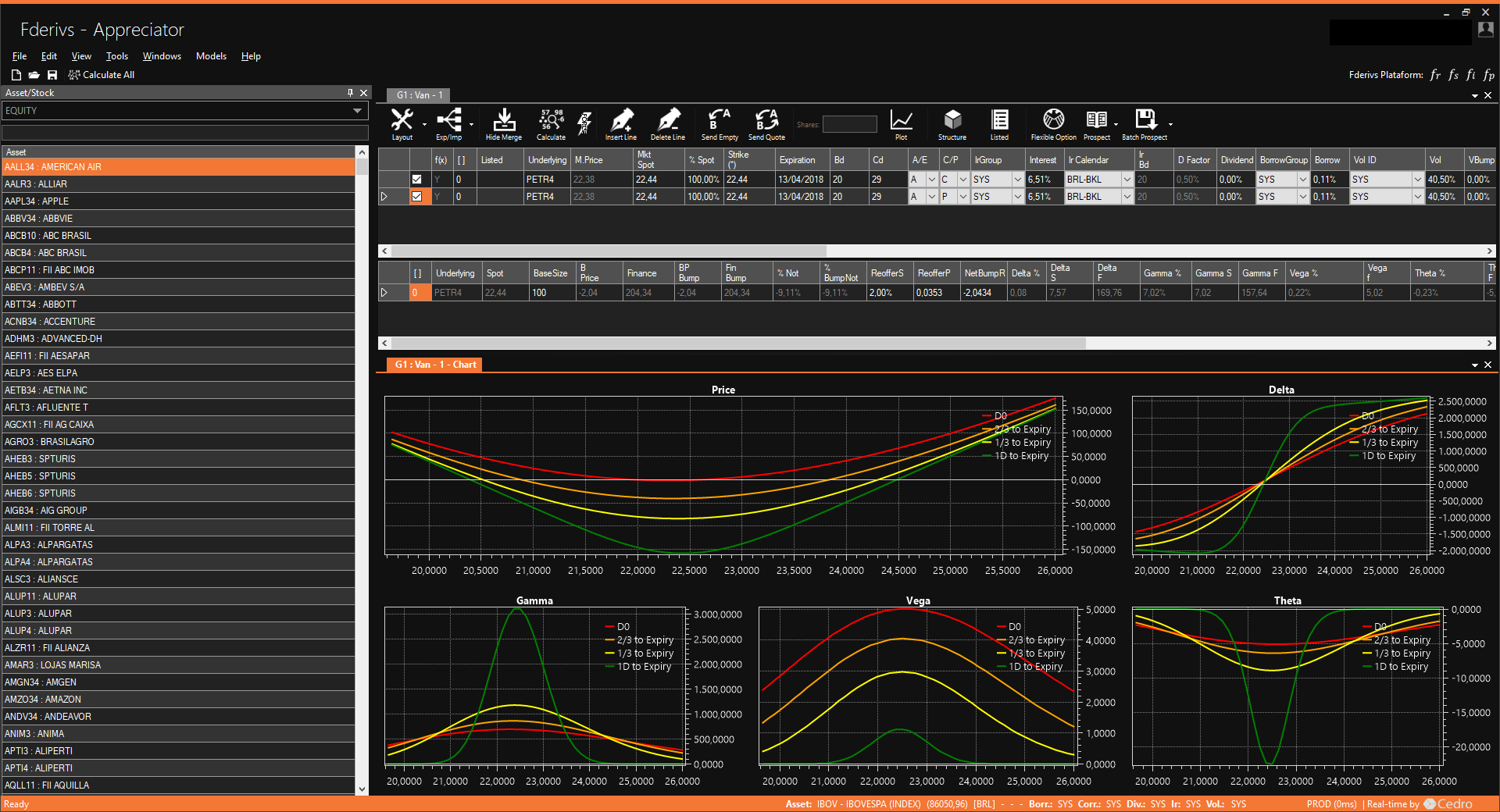Pin the Asset/Stock panel
This screenshot has width=1500, height=812.
point(350,93)
